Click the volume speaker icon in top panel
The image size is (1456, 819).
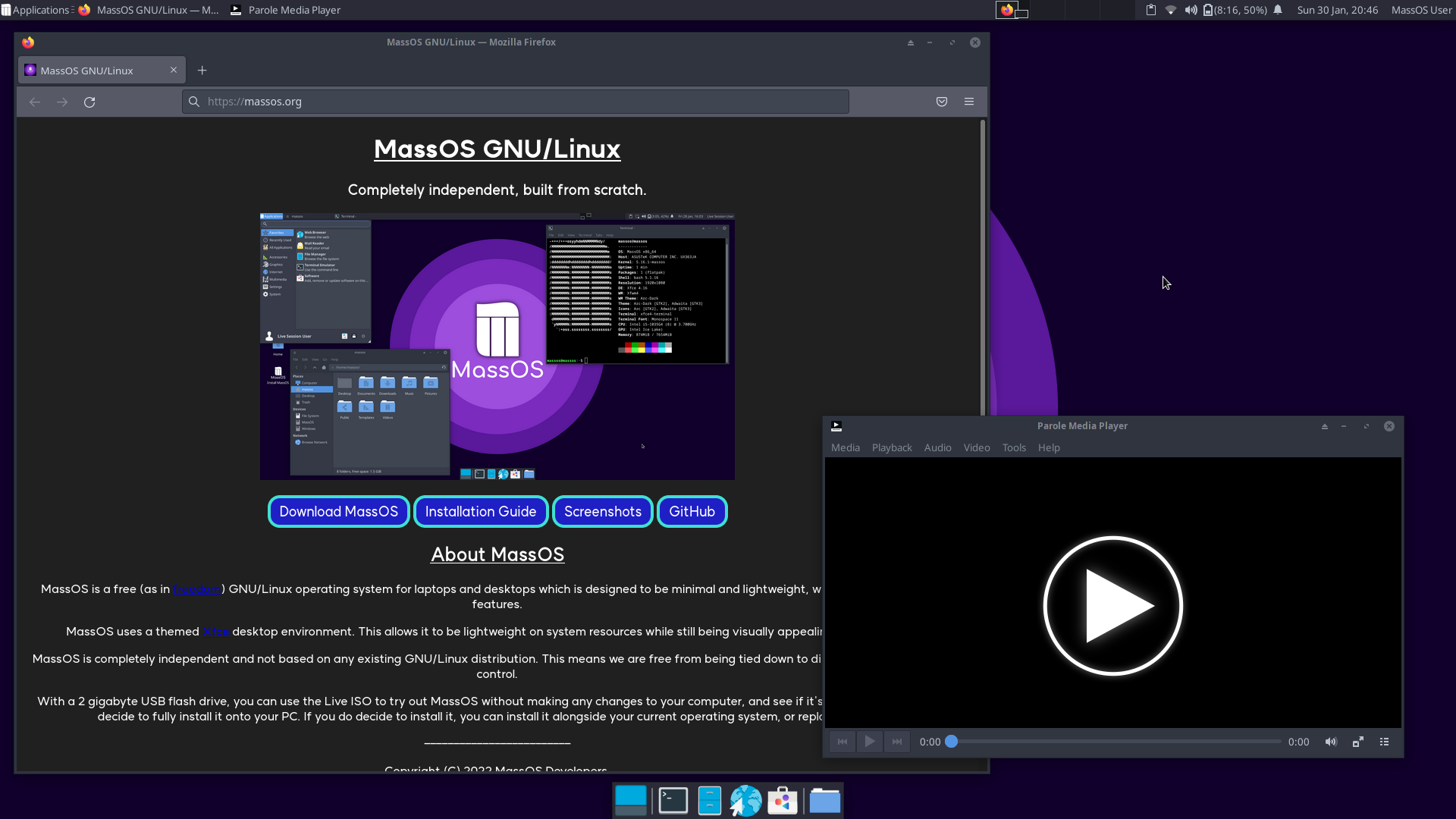click(1191, 10)
